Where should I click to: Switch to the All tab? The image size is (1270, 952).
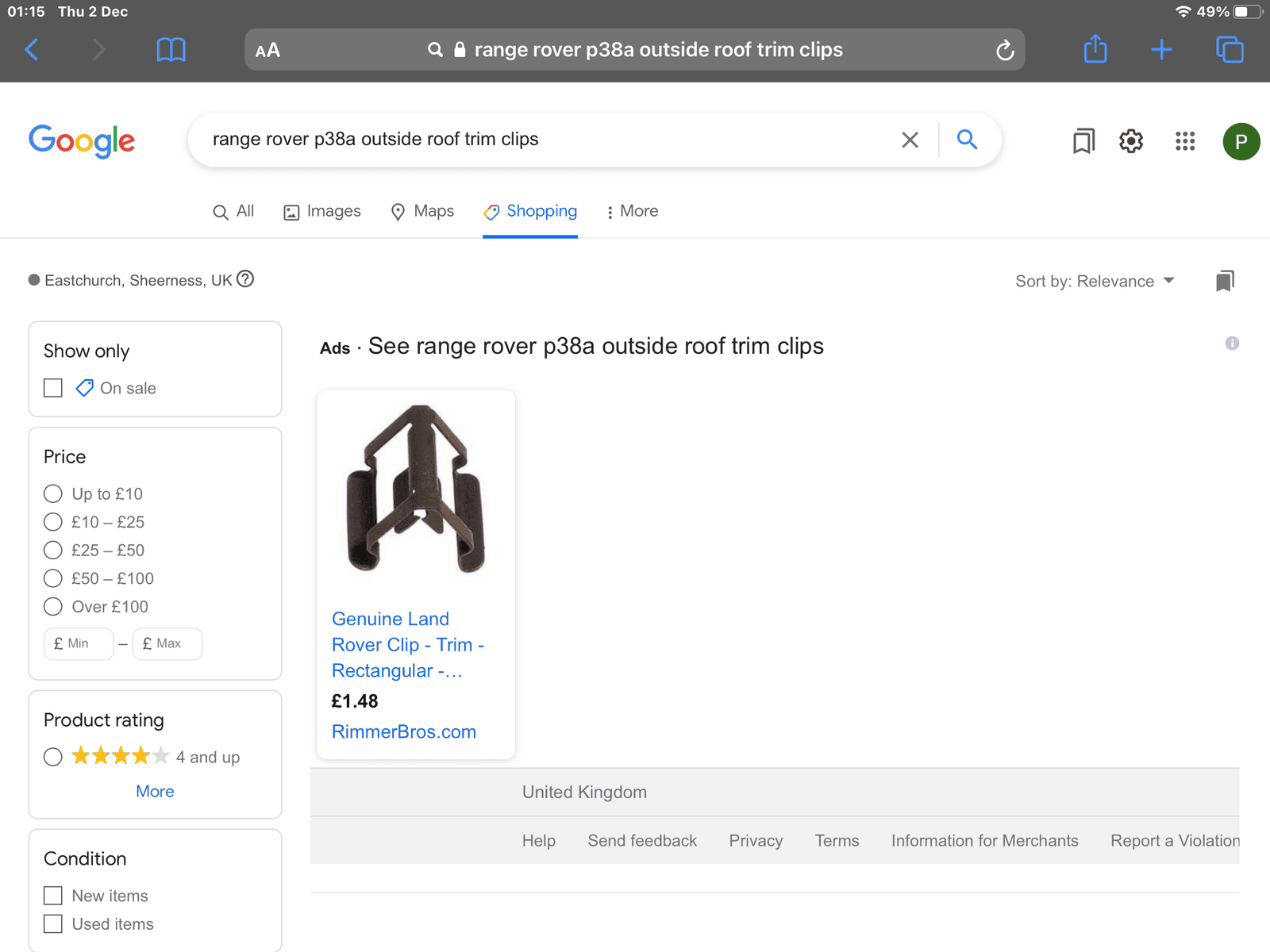[233, 211]
